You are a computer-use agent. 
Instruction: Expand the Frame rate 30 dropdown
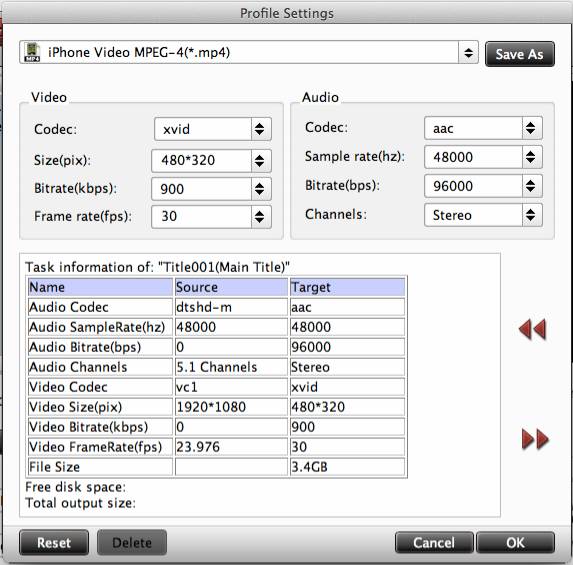pos(211,217)
